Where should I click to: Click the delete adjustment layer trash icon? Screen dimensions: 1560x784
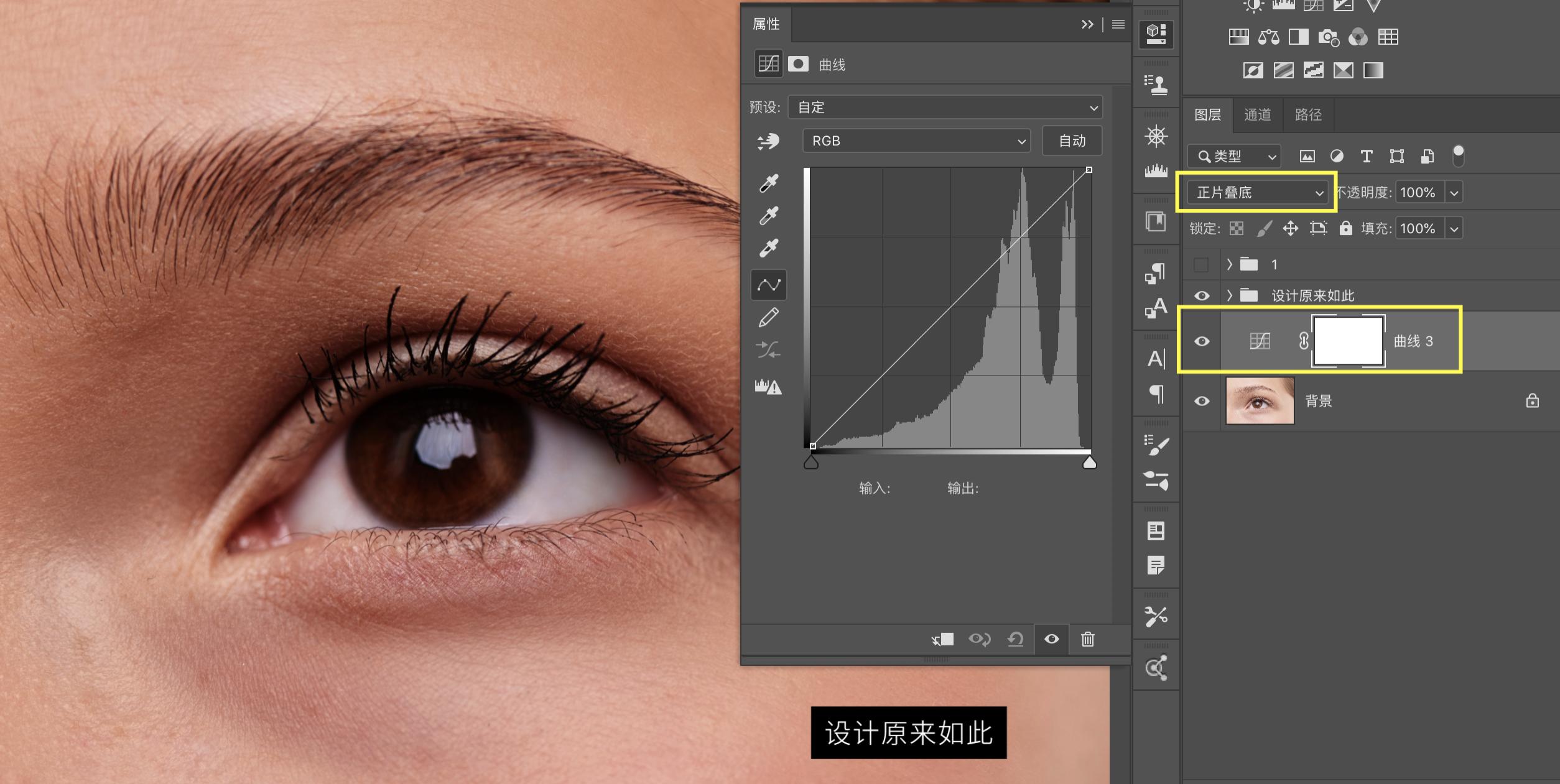1087,639
